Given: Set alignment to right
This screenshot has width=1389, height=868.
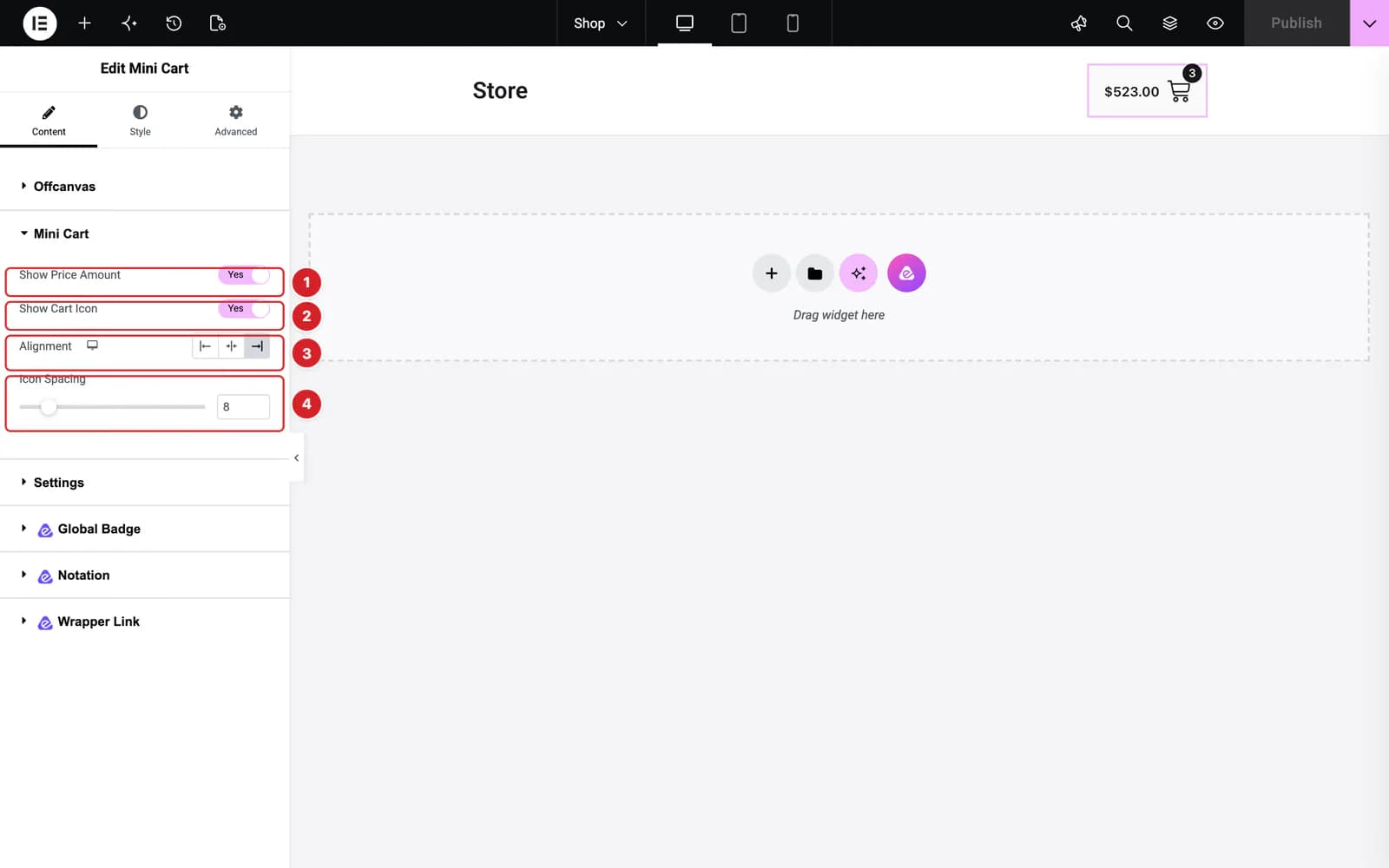Looking at the screenshot, I should click(x=257, y=346).
